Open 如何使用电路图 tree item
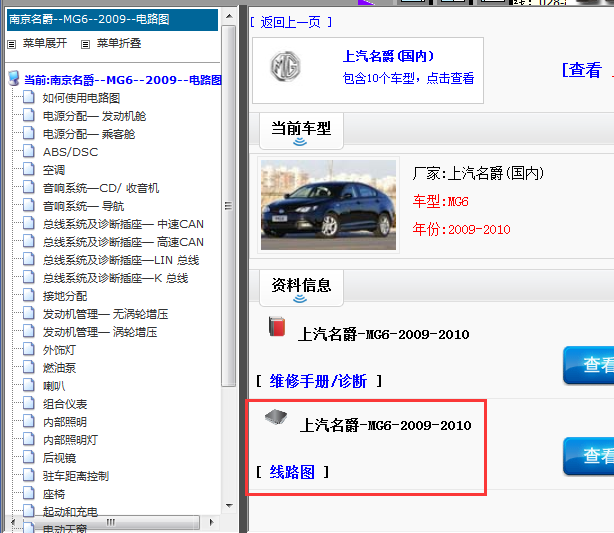Viewport: 614px width, 533px height. (81, 98)
